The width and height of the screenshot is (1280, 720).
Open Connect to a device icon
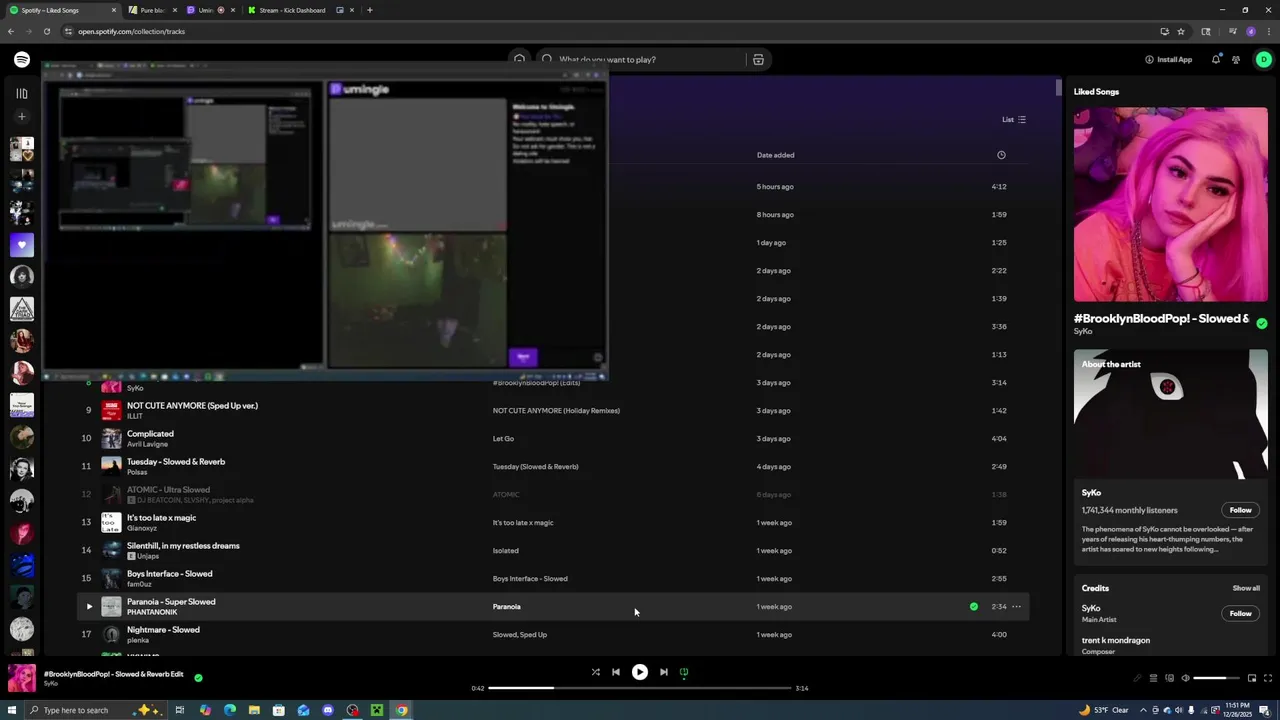click(1169, 678)
